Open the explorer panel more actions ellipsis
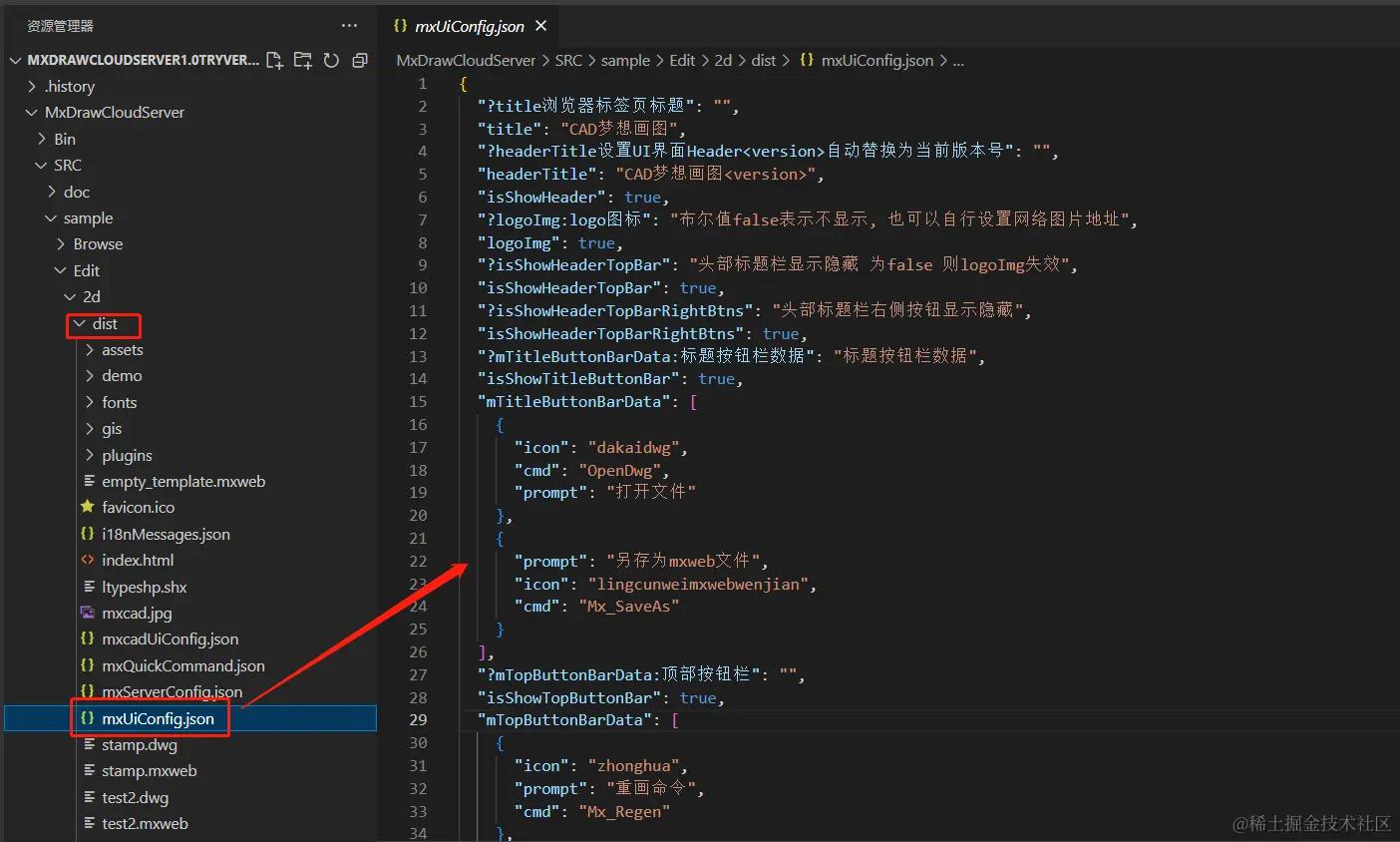The height and width of the screenshot is (842, 1400). pos(349,26)
